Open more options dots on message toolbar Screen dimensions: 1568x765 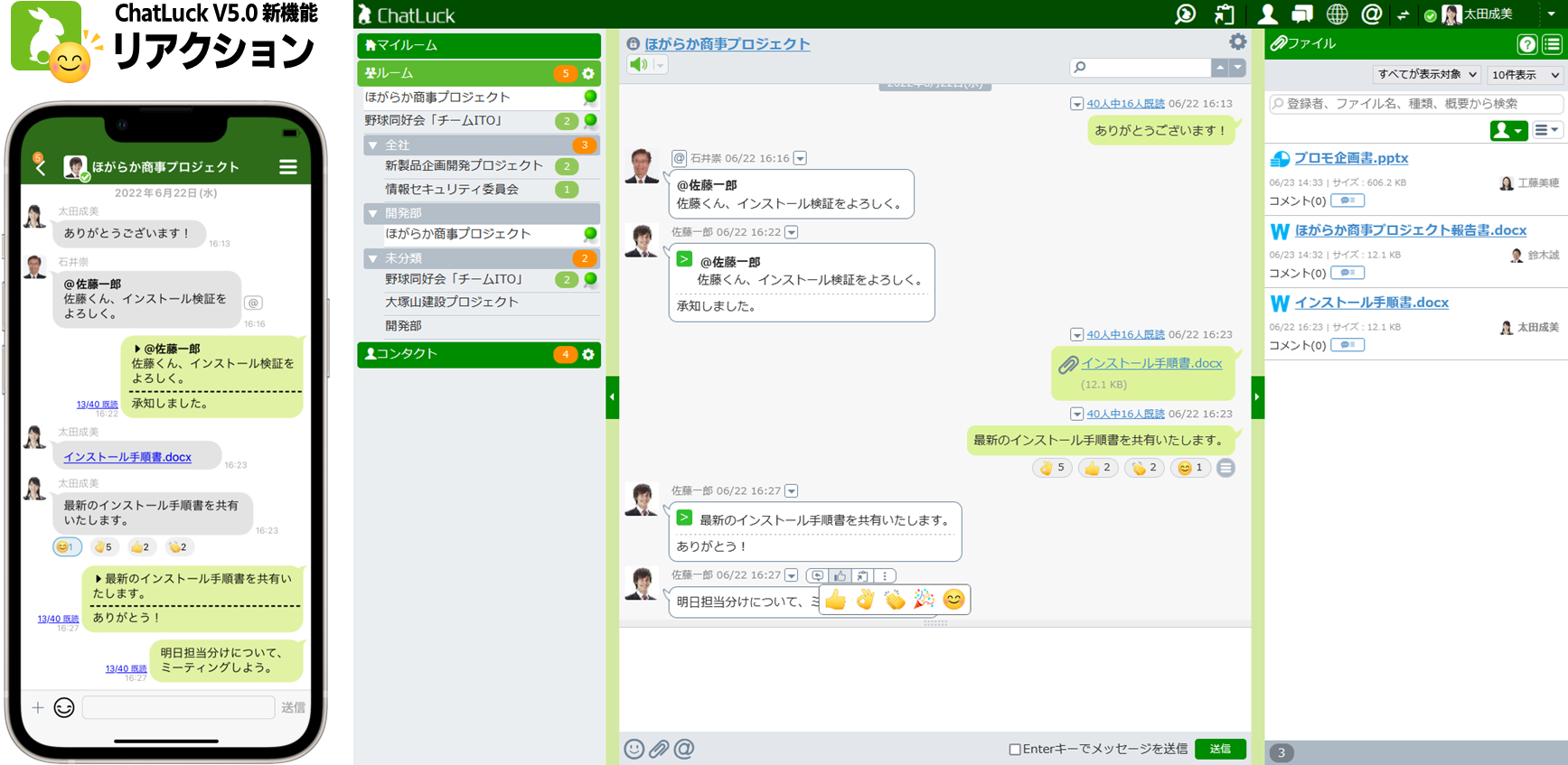point(885,575)
